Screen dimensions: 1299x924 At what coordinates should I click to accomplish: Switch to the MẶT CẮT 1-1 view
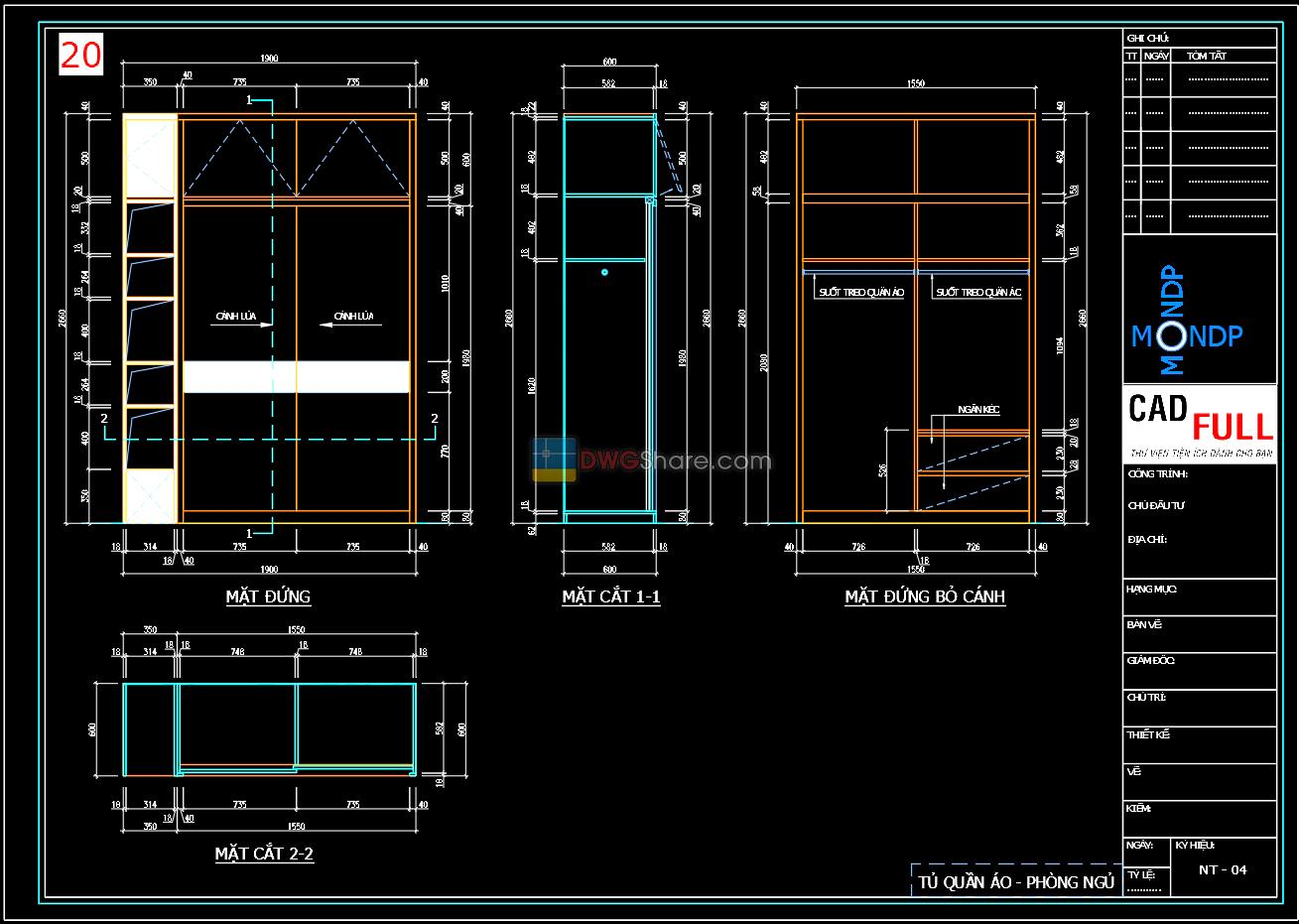[x=611, y=596]
